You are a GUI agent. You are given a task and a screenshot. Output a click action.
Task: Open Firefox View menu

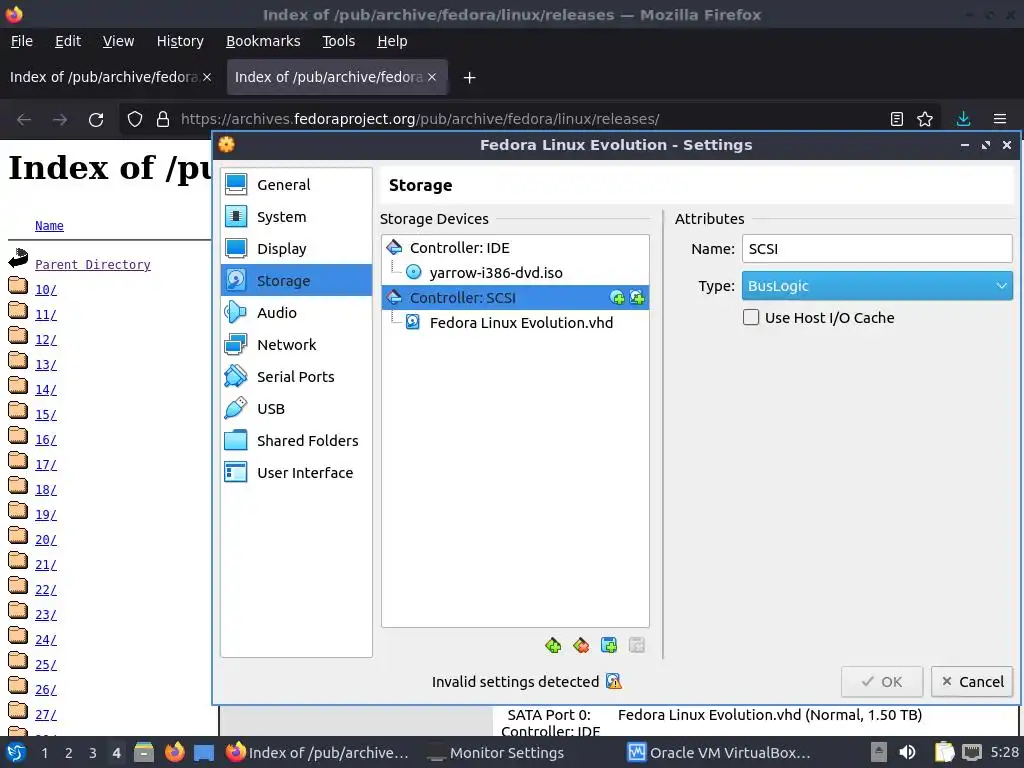click(118, 41)
